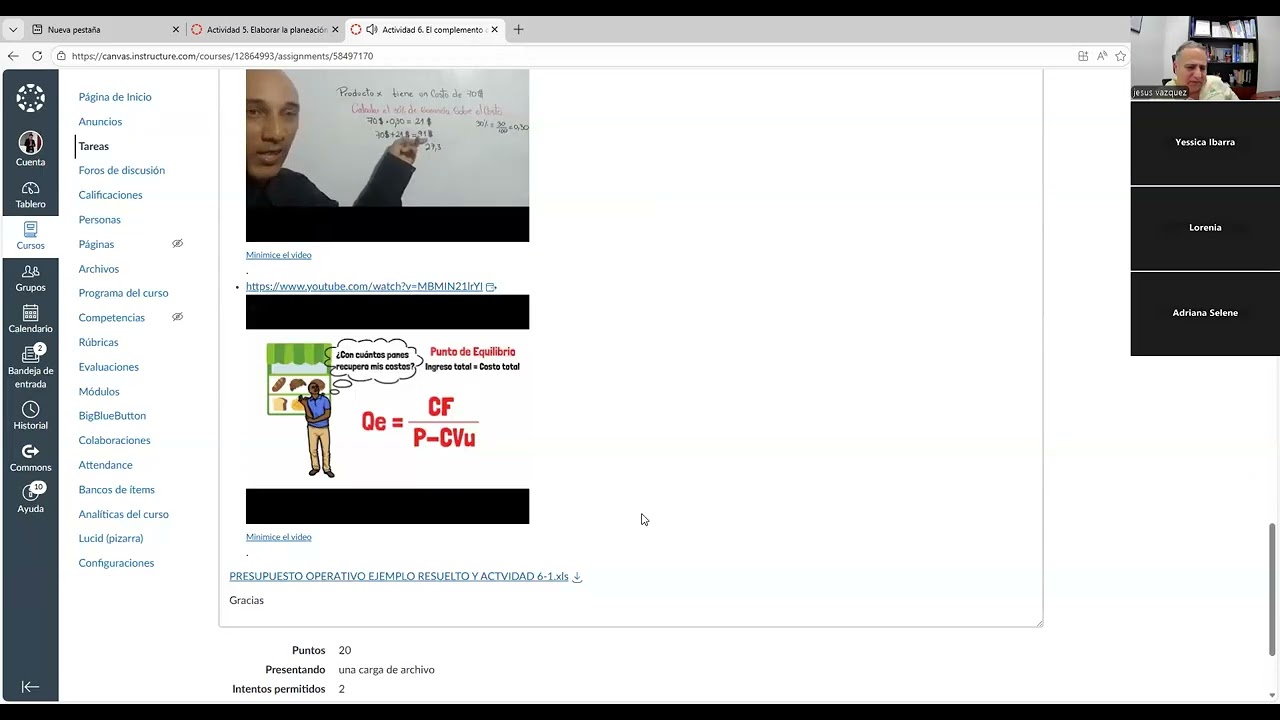Screen dimensions: 1280x720
Task: Open Bandeja de entrada inbox
Action: (30, 366)
